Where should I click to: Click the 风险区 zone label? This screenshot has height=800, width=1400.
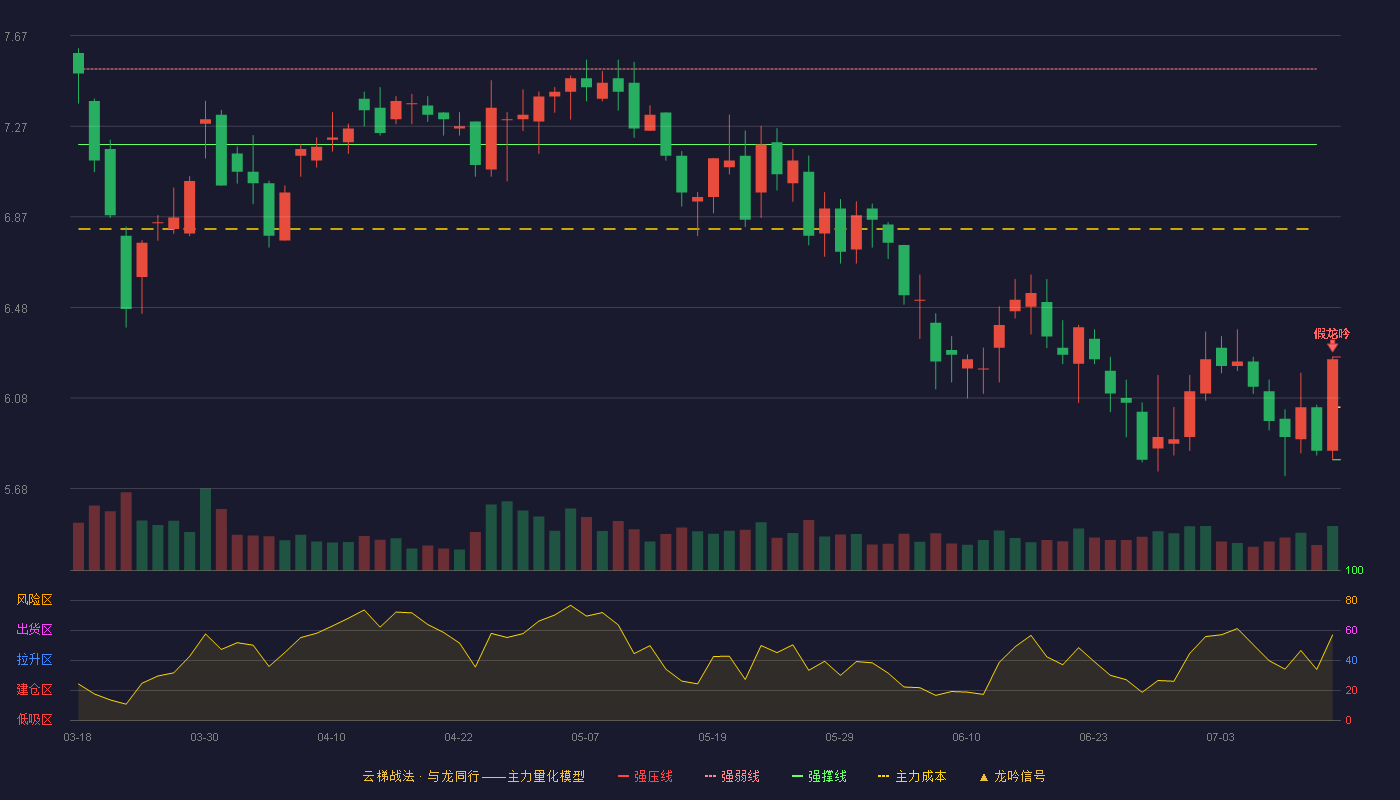click(34, 600)
